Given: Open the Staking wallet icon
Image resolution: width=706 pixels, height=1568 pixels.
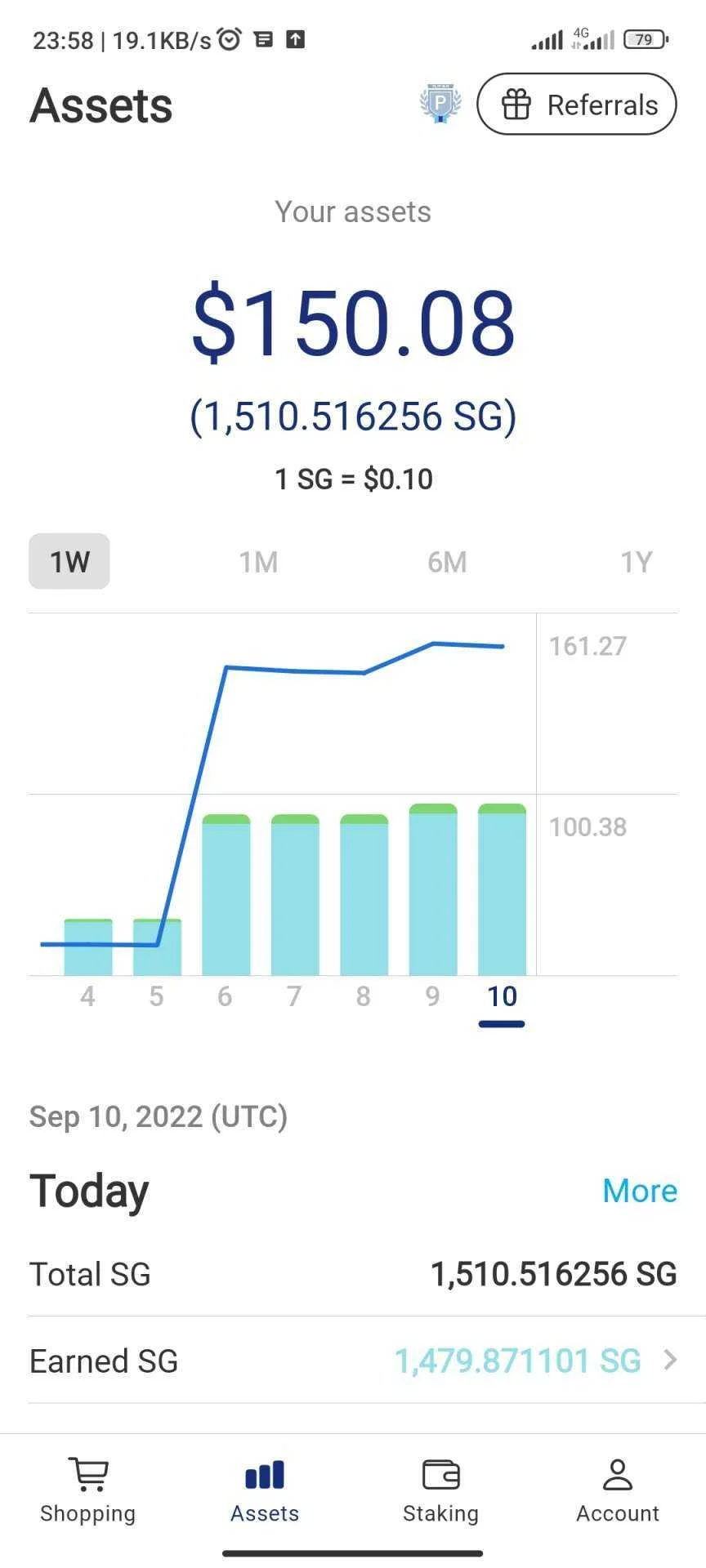Looking at the screenshot, I should (441, 1475).
